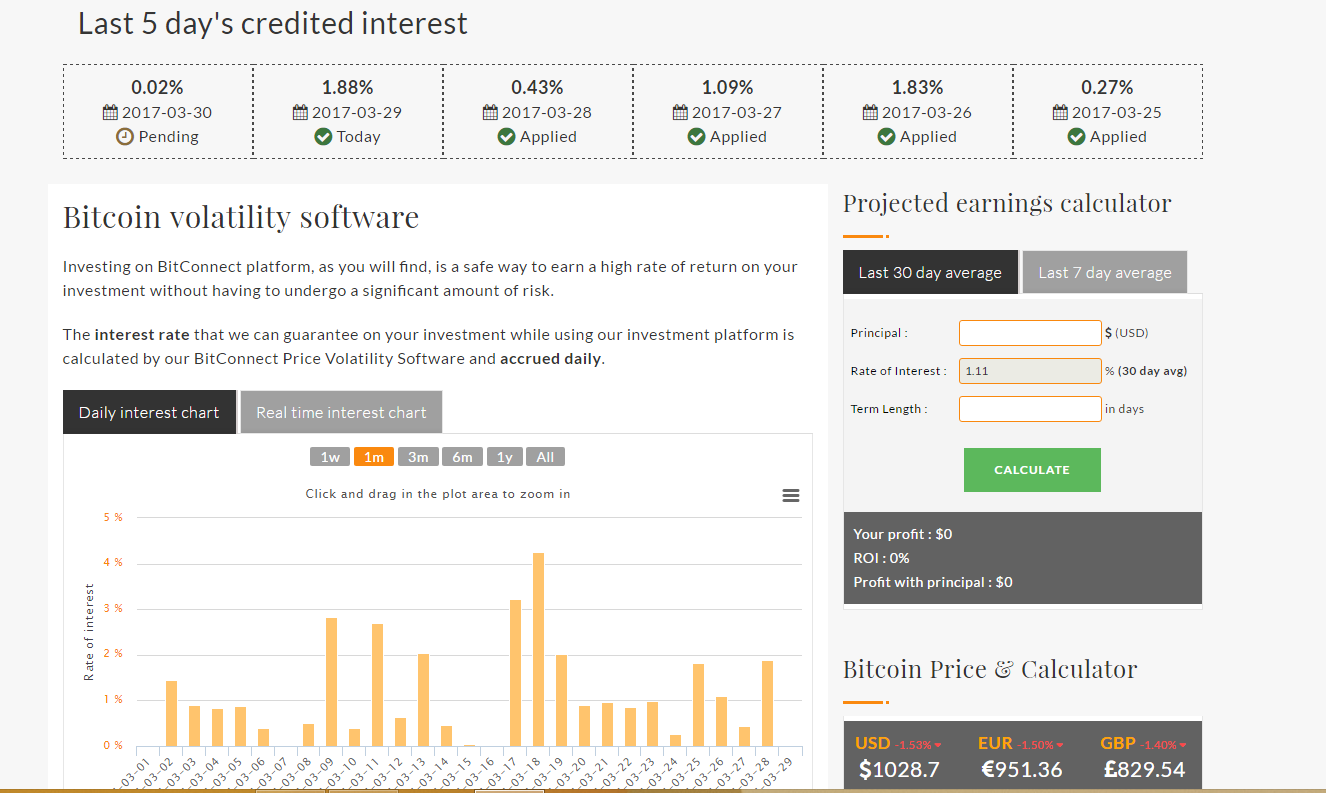This screenshot has height=793, width=1326.
Task: Click calendar icon beside 2017-03-26
Action: coord(870,112)
